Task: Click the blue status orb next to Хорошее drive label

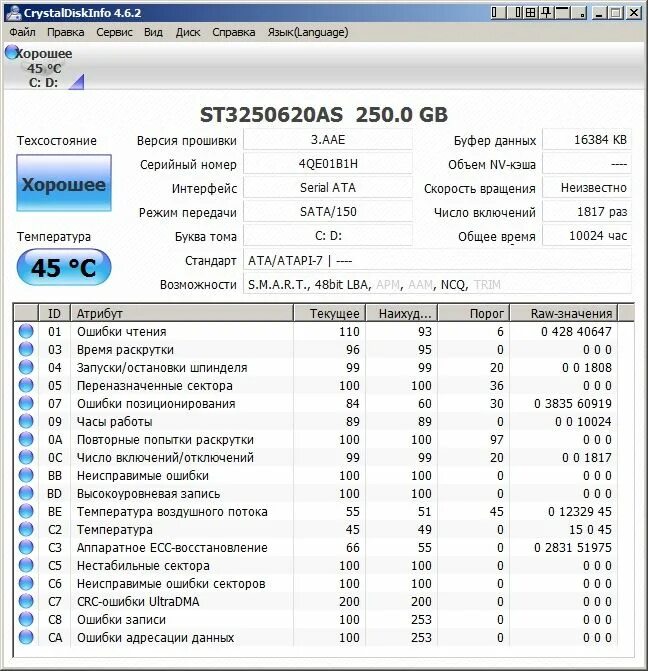Action: (12, 52)
